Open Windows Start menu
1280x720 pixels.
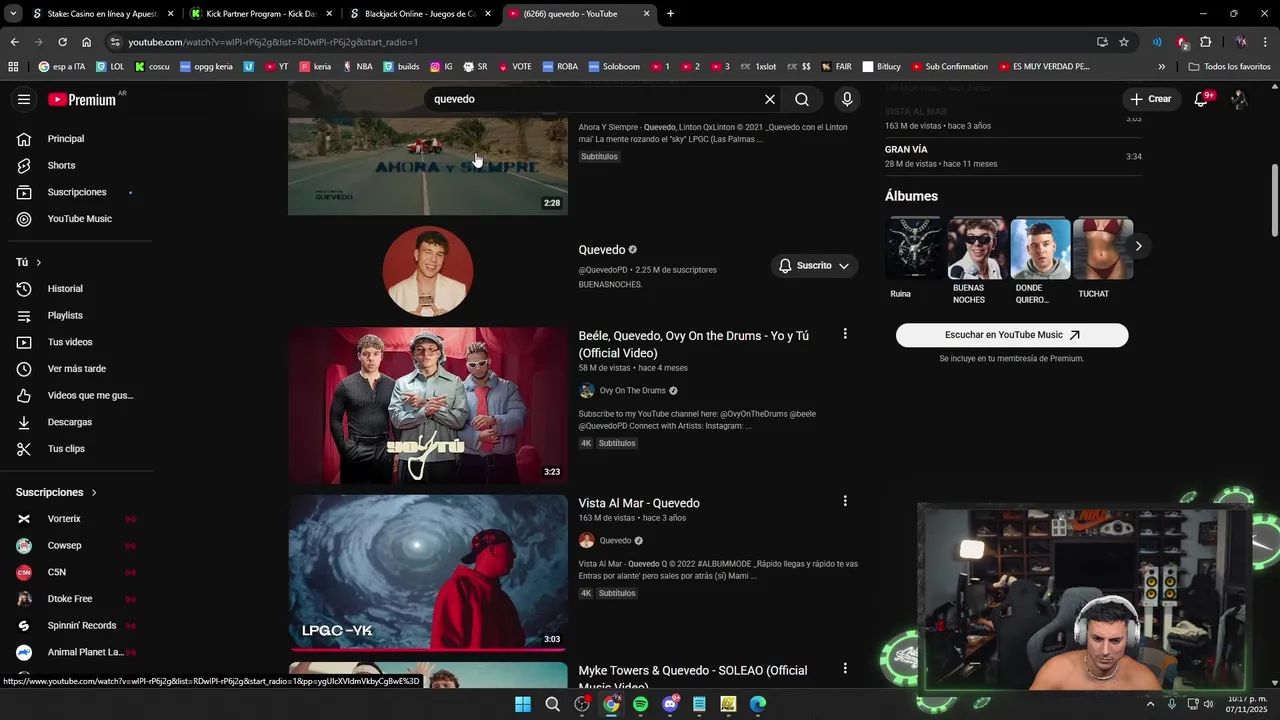coord(523,704)
